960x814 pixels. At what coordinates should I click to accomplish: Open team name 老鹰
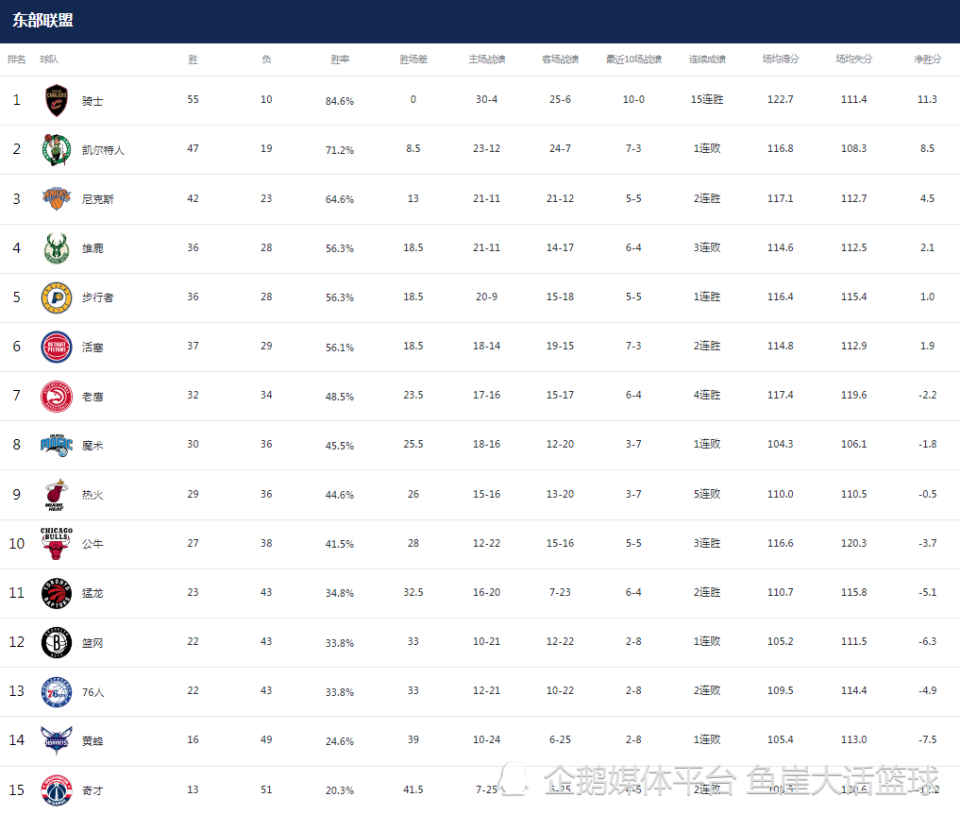(x=92, y=397)
